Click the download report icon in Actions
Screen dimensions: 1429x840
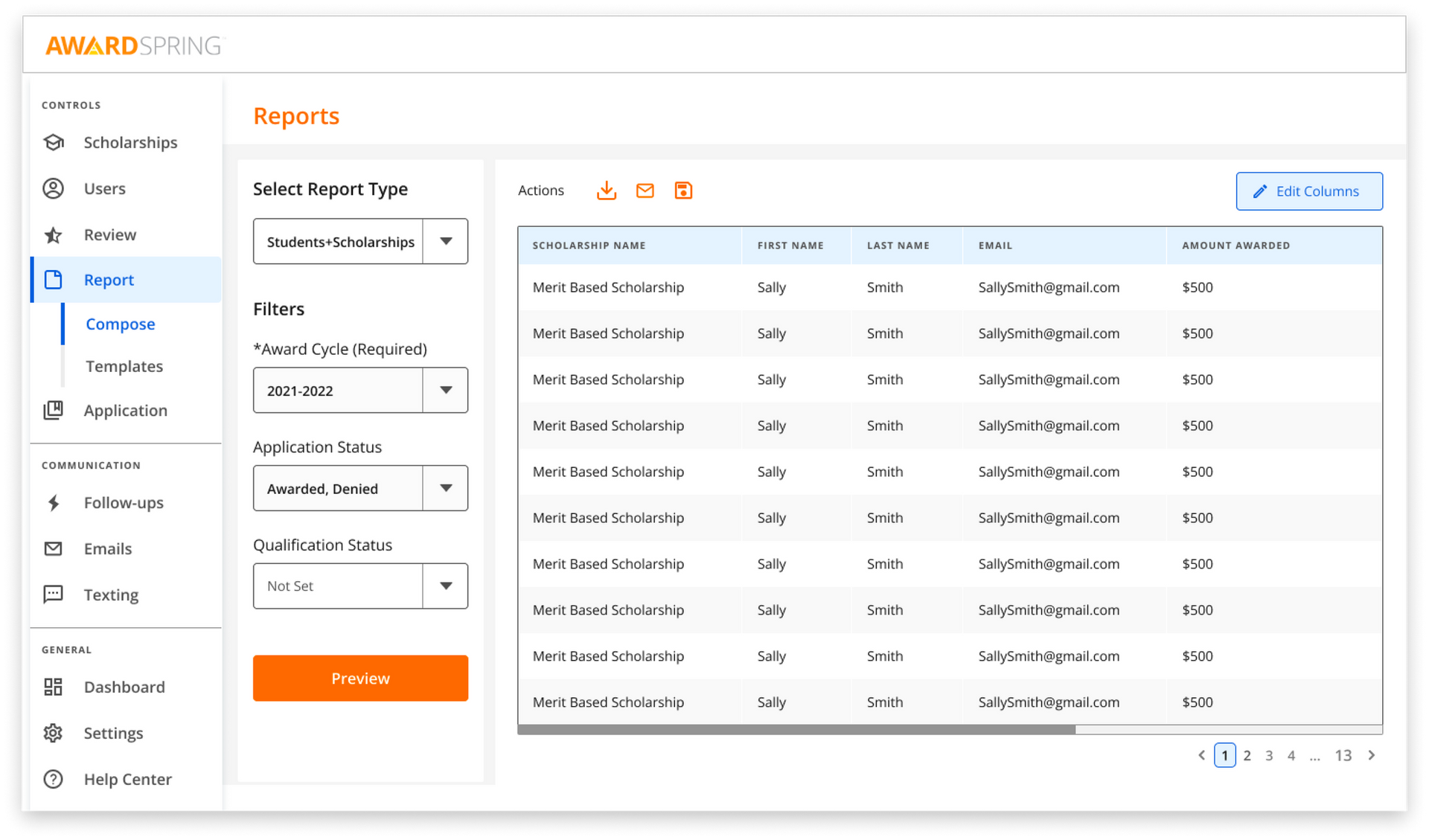coord(606,190)
